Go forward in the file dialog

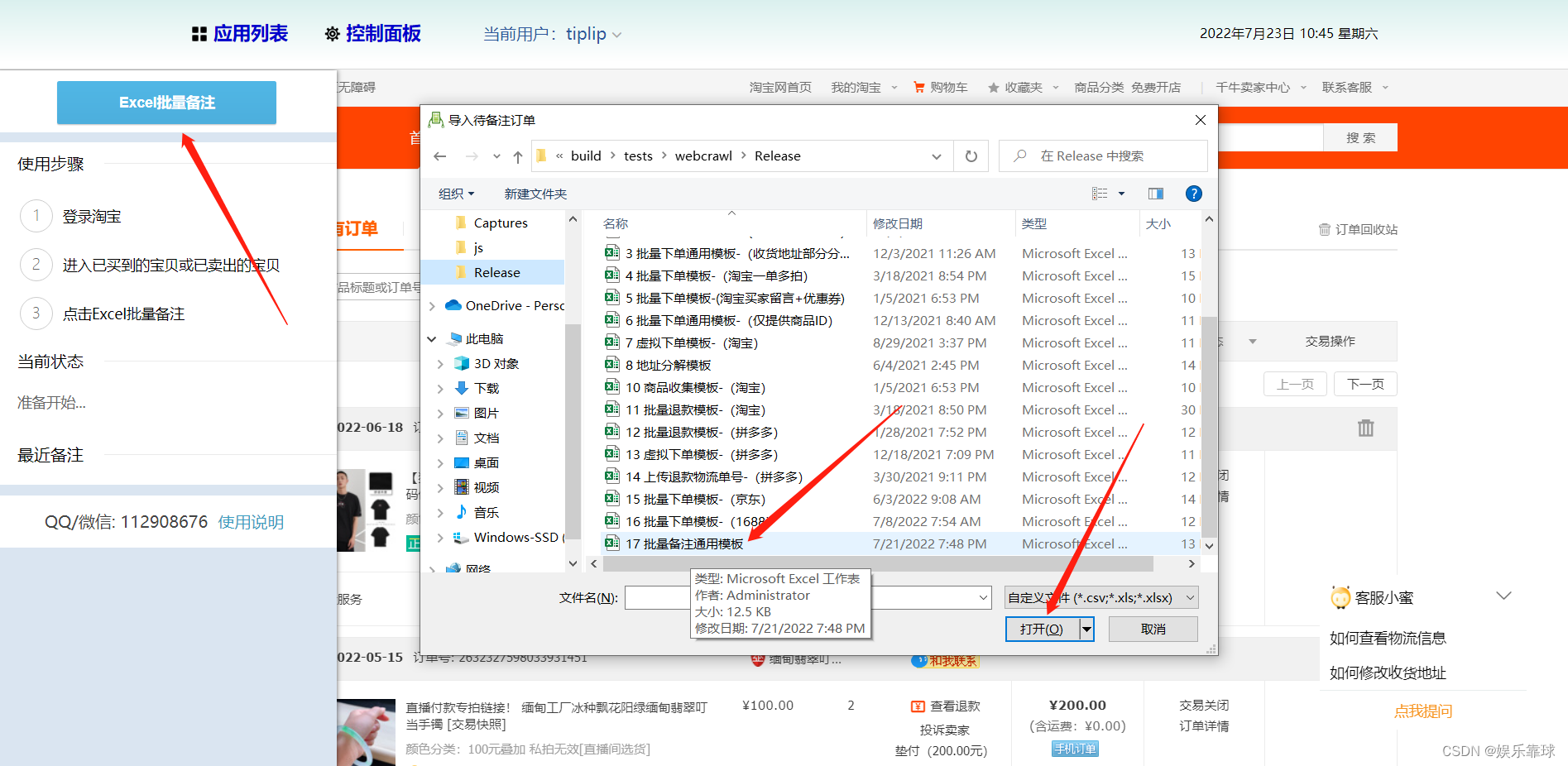(472, 156)
